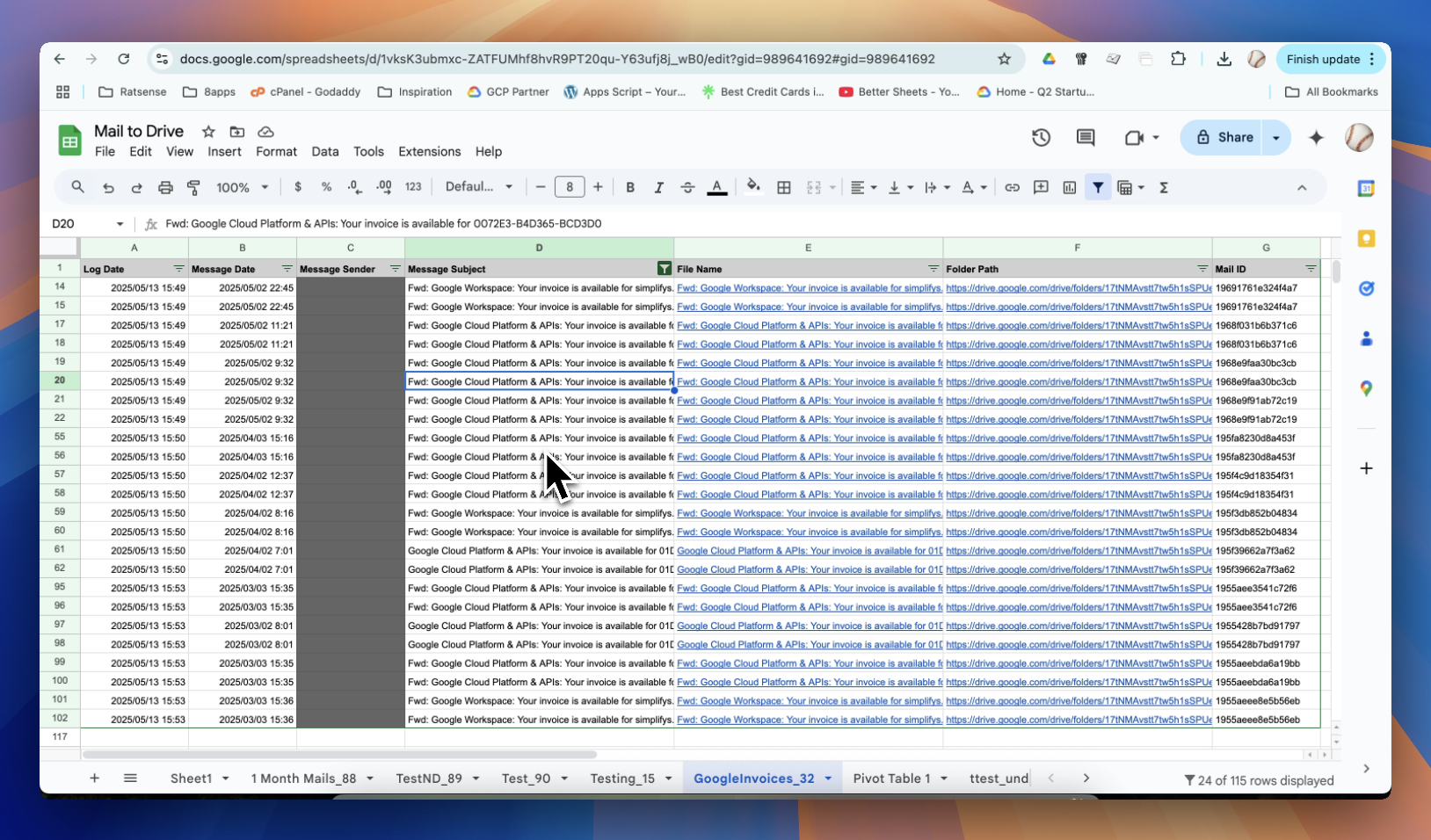The image size is (1431, 840).
Task: Format as currency
Action: tap(298, 187)
